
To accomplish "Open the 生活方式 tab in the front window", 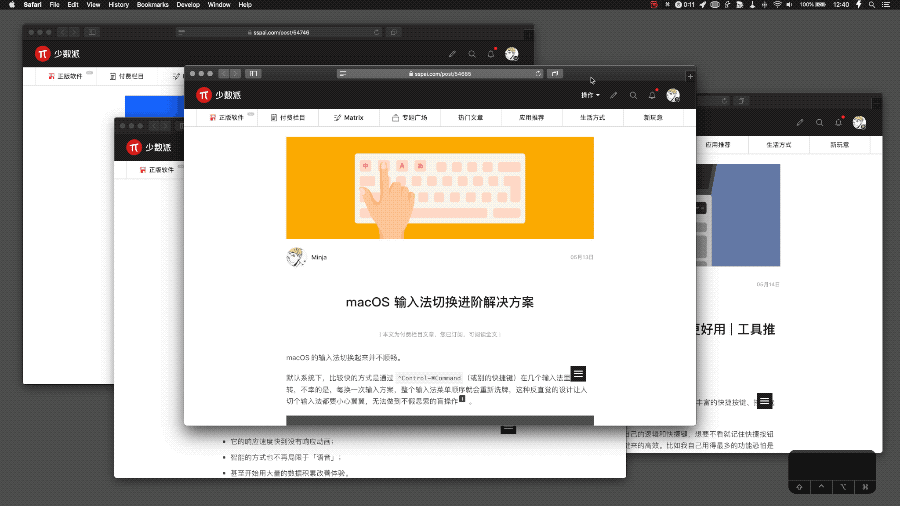I will coord(592,118).
